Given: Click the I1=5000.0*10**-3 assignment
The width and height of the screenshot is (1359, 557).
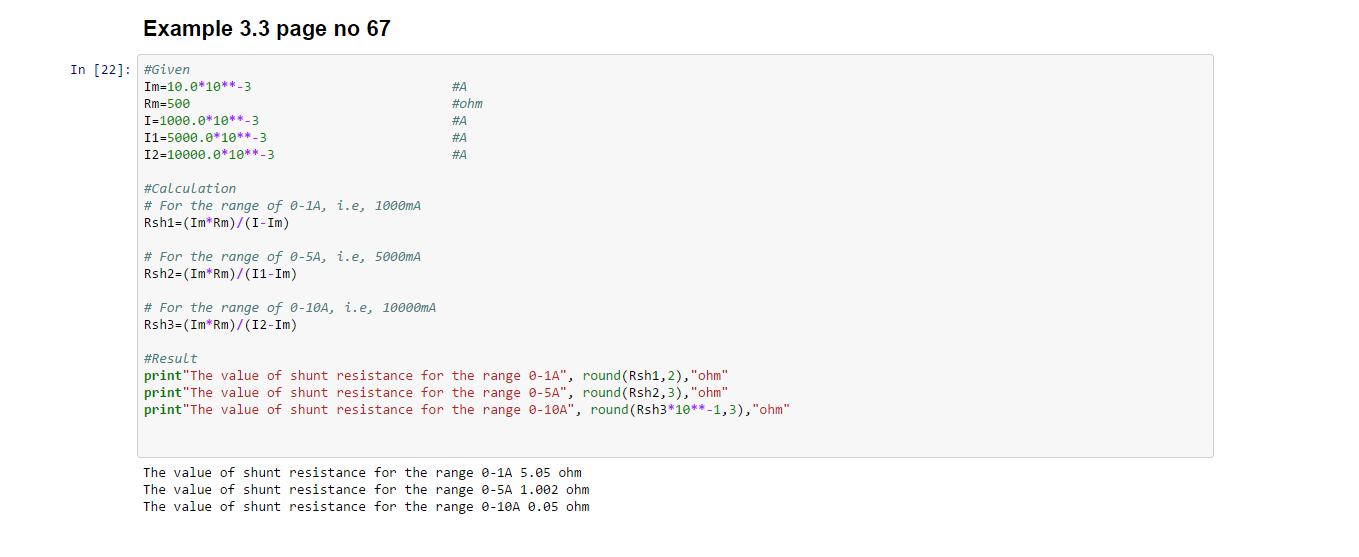Looking at the screenshot, I should point(205,138).
